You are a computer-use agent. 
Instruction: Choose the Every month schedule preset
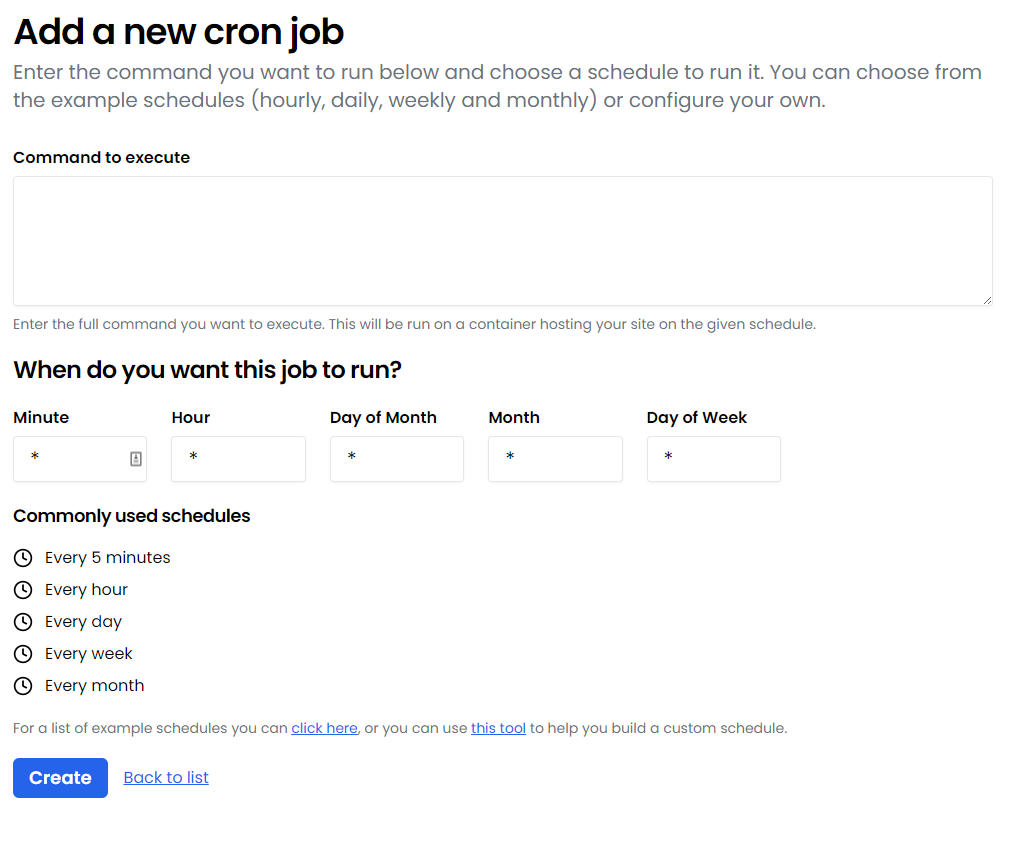tap(95, 686)
